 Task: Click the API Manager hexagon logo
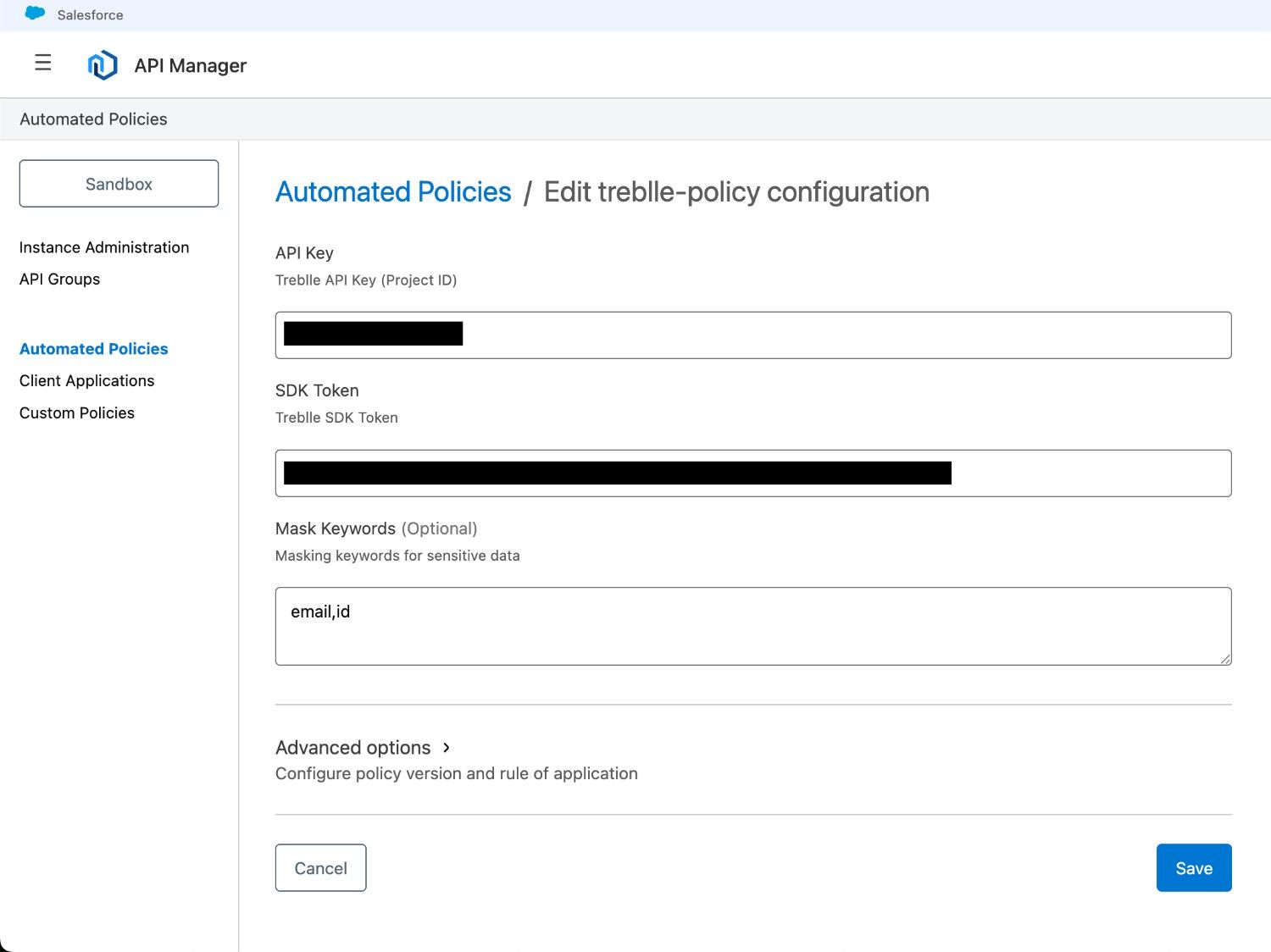point(102,64)
